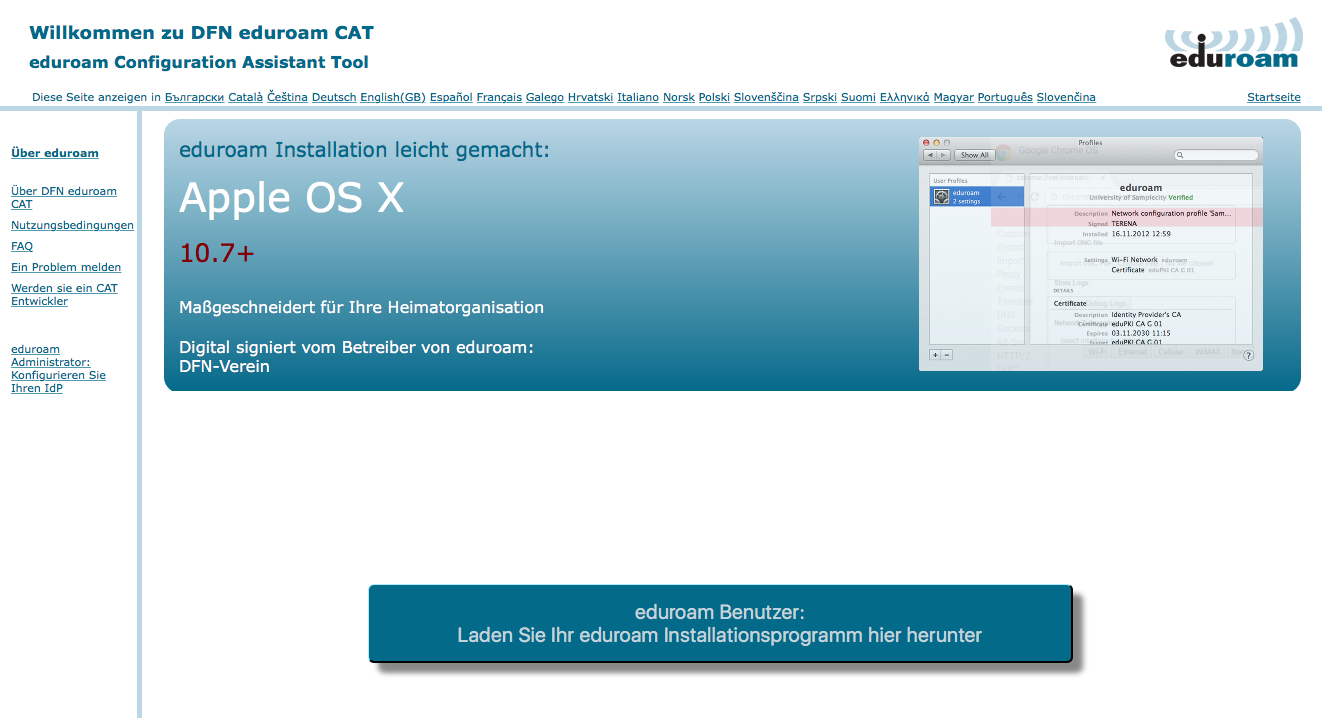Image resolution: width=1322 pixels, height=718 pixels.
Task: Click Ein Problem melden link
Action: tap(66, 267)
